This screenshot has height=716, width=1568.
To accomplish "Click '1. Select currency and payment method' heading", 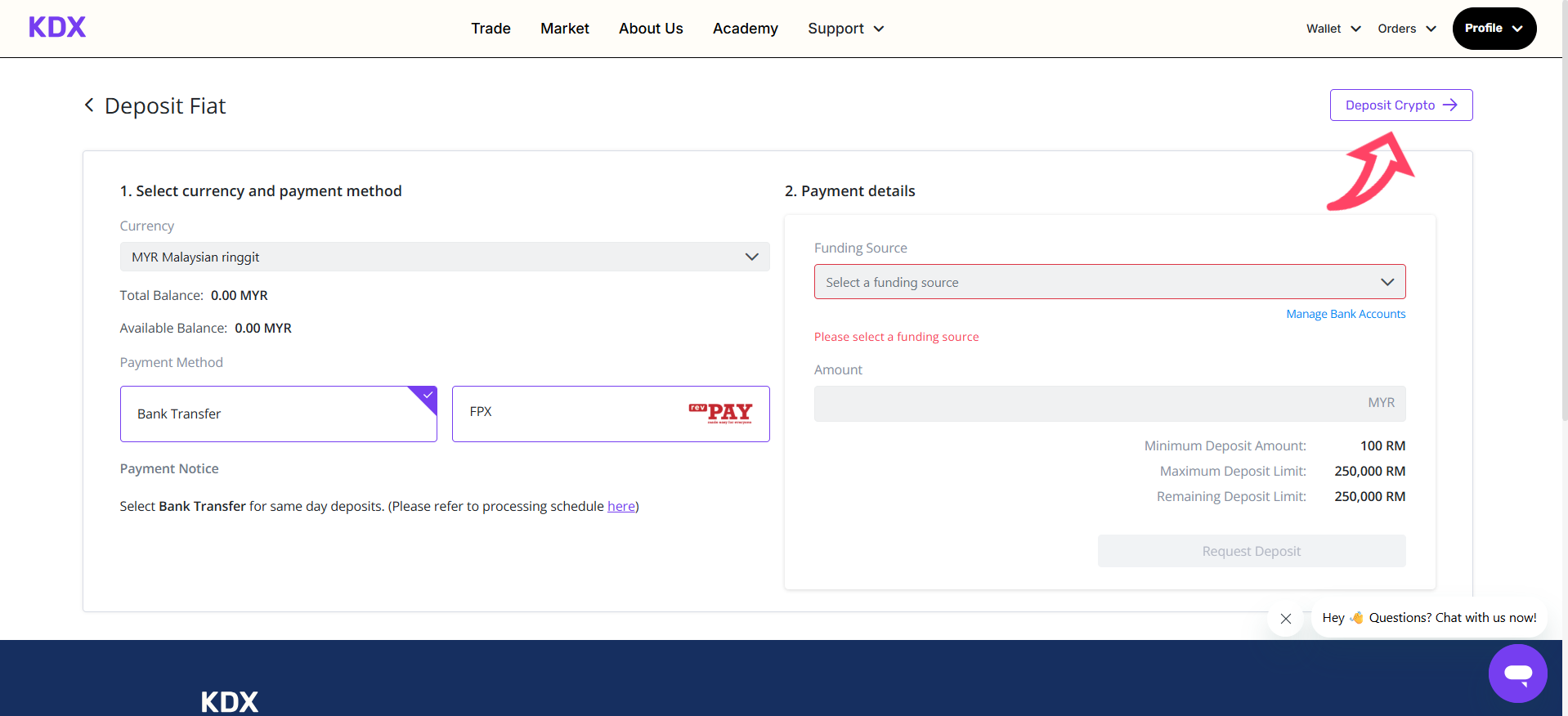I will point(261,190).
